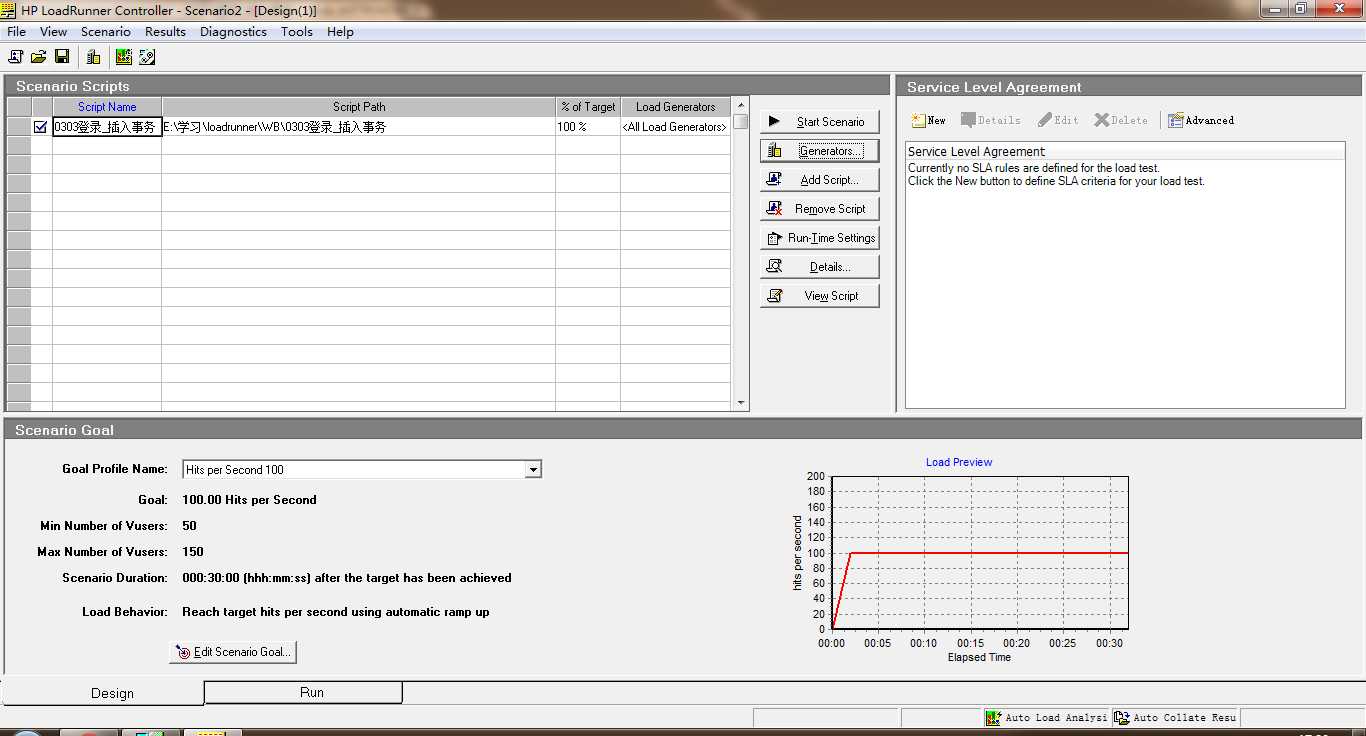Open Run-Time Settings
This screenshot has width=1366, height=736.
(820, 237)
